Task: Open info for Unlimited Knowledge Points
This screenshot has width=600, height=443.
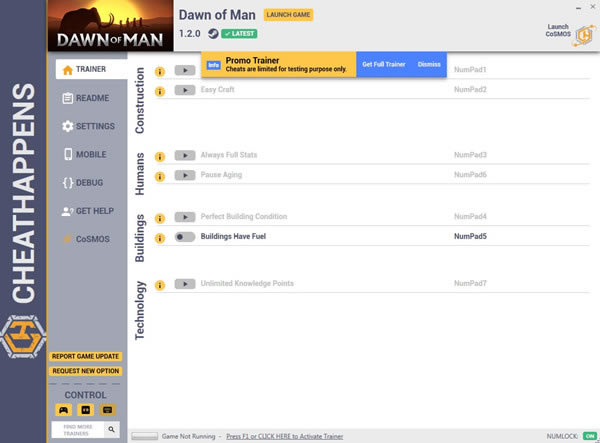Action: [159, 284]
